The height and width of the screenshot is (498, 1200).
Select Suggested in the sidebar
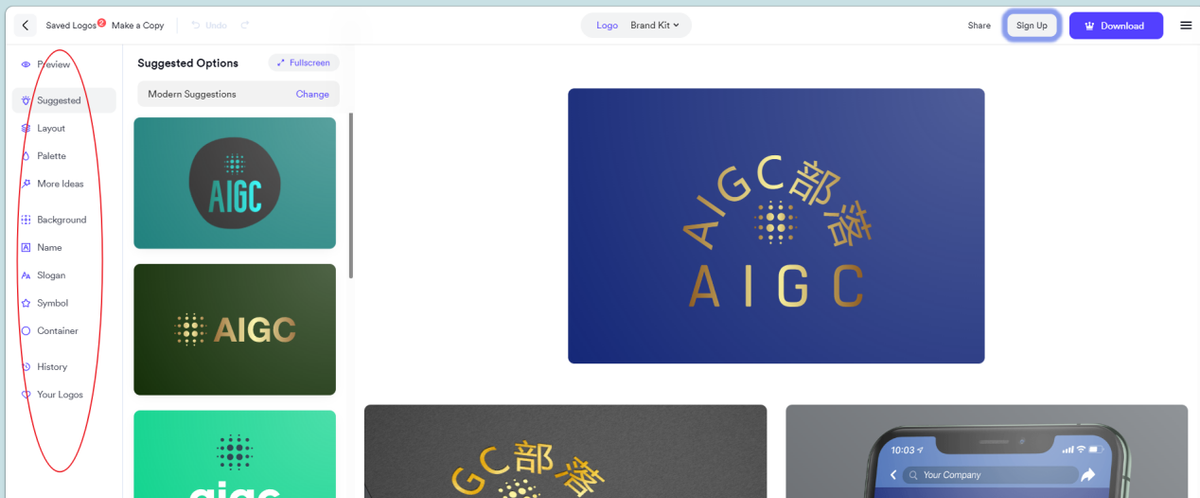pyautogui.click(x=64, y=100)
